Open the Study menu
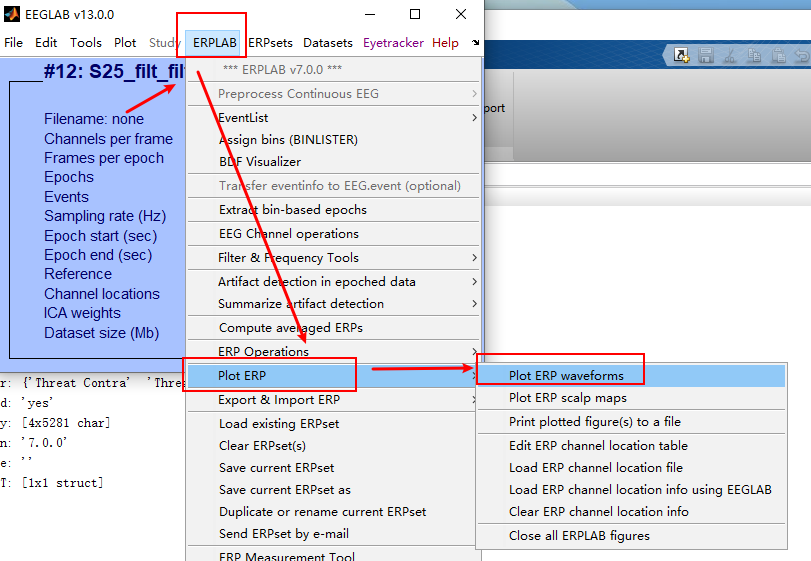This screenshot has height=561, width=811. tap(163, 42)
